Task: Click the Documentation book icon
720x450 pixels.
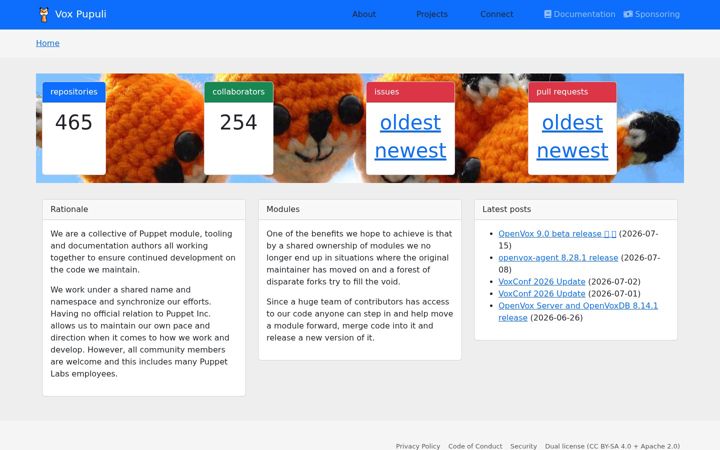Action: coord(547,14)
